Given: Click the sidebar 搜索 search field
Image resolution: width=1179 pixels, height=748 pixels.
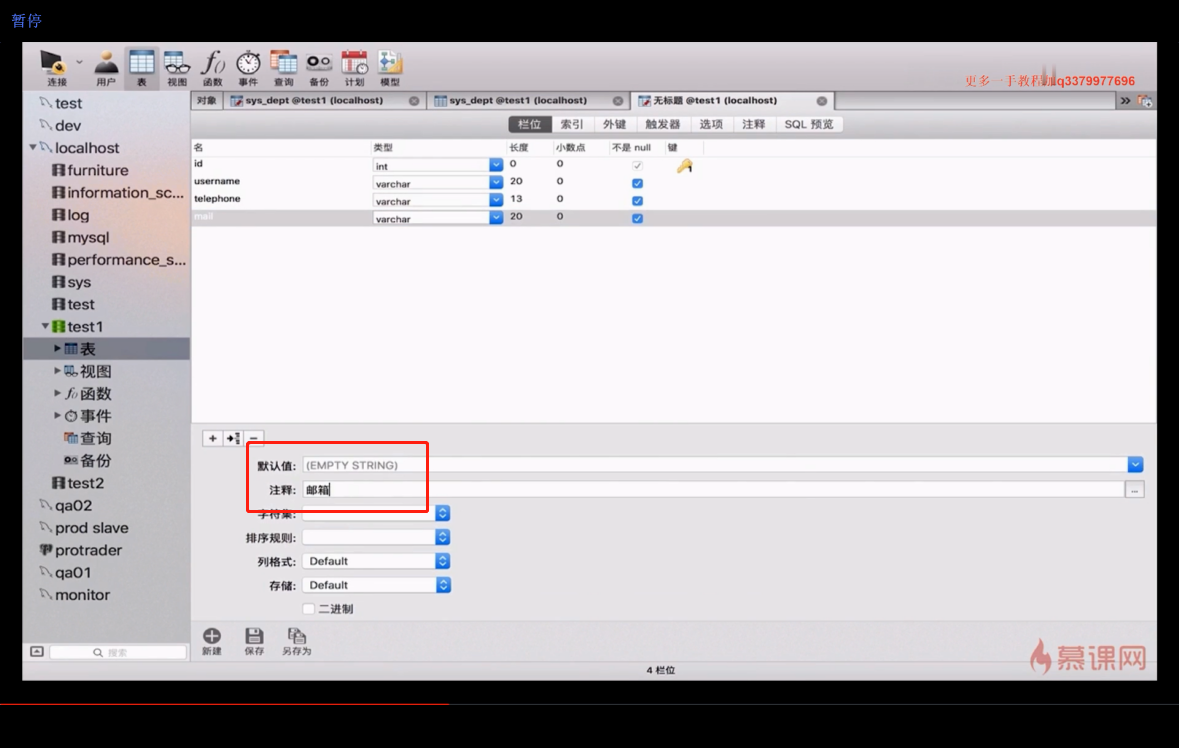Looking at the screenshot, I should 118,653.
